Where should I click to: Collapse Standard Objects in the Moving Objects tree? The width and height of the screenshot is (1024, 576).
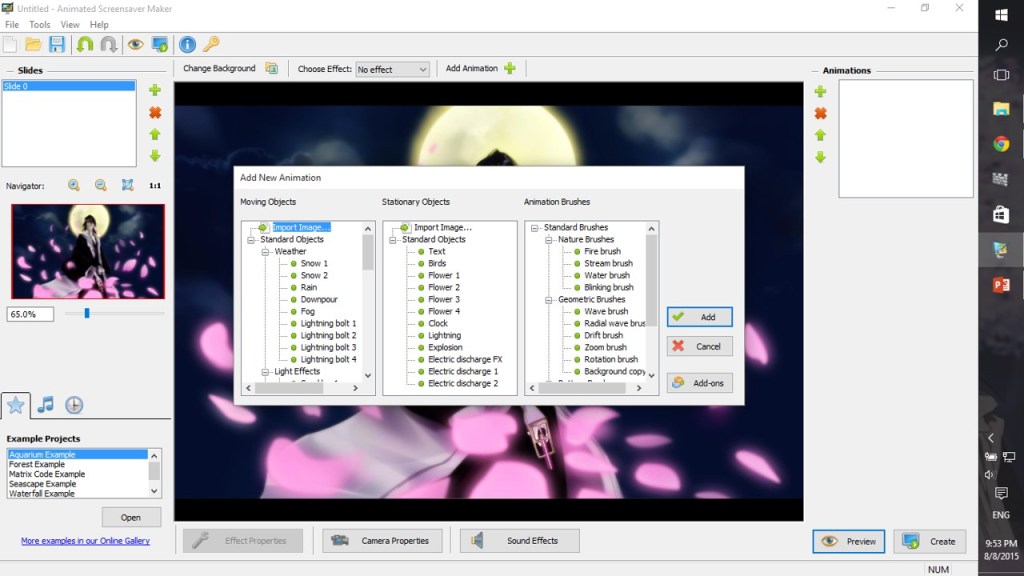251,240
